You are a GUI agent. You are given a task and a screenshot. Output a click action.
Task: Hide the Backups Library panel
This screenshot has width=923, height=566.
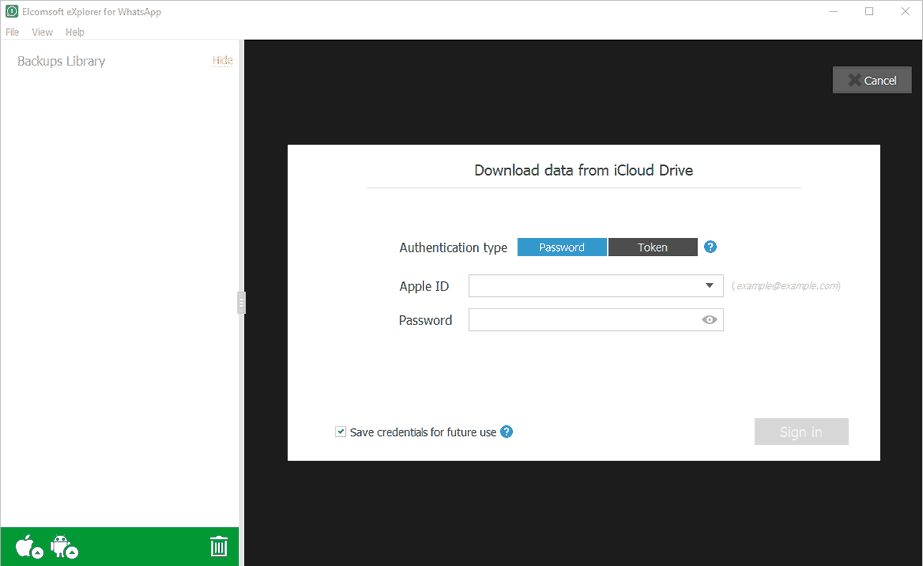pyautogui.click(x=222, y=61)
